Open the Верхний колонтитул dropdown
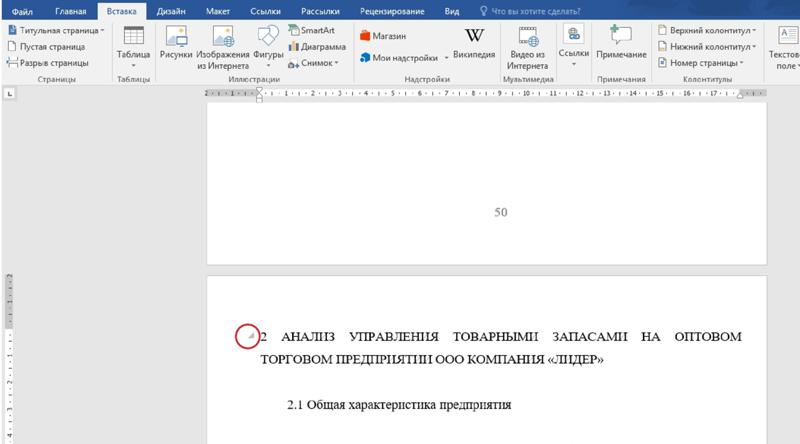Image resolution: width=800 pixels, height=444 pixels. pos(707,30)
